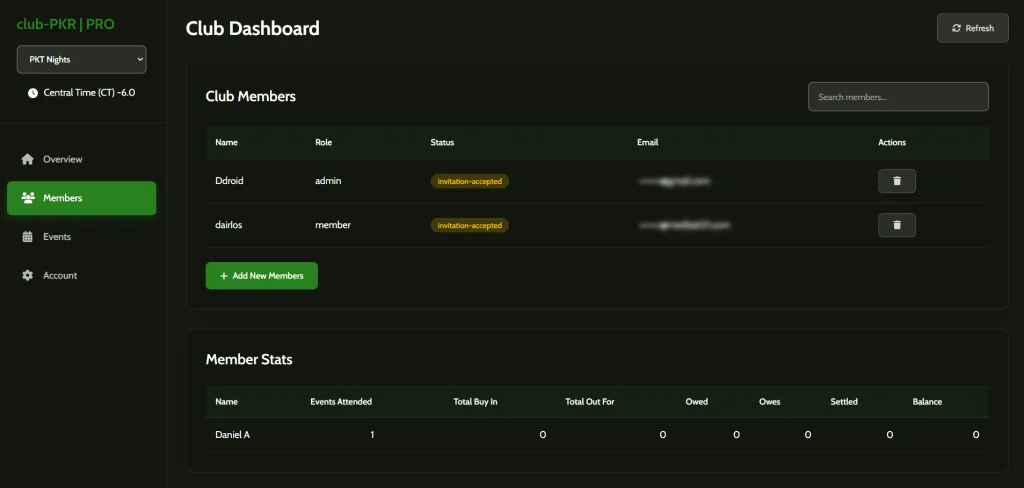
Task: Click the Total Buy In column header
Action: (x=475, y=402)
